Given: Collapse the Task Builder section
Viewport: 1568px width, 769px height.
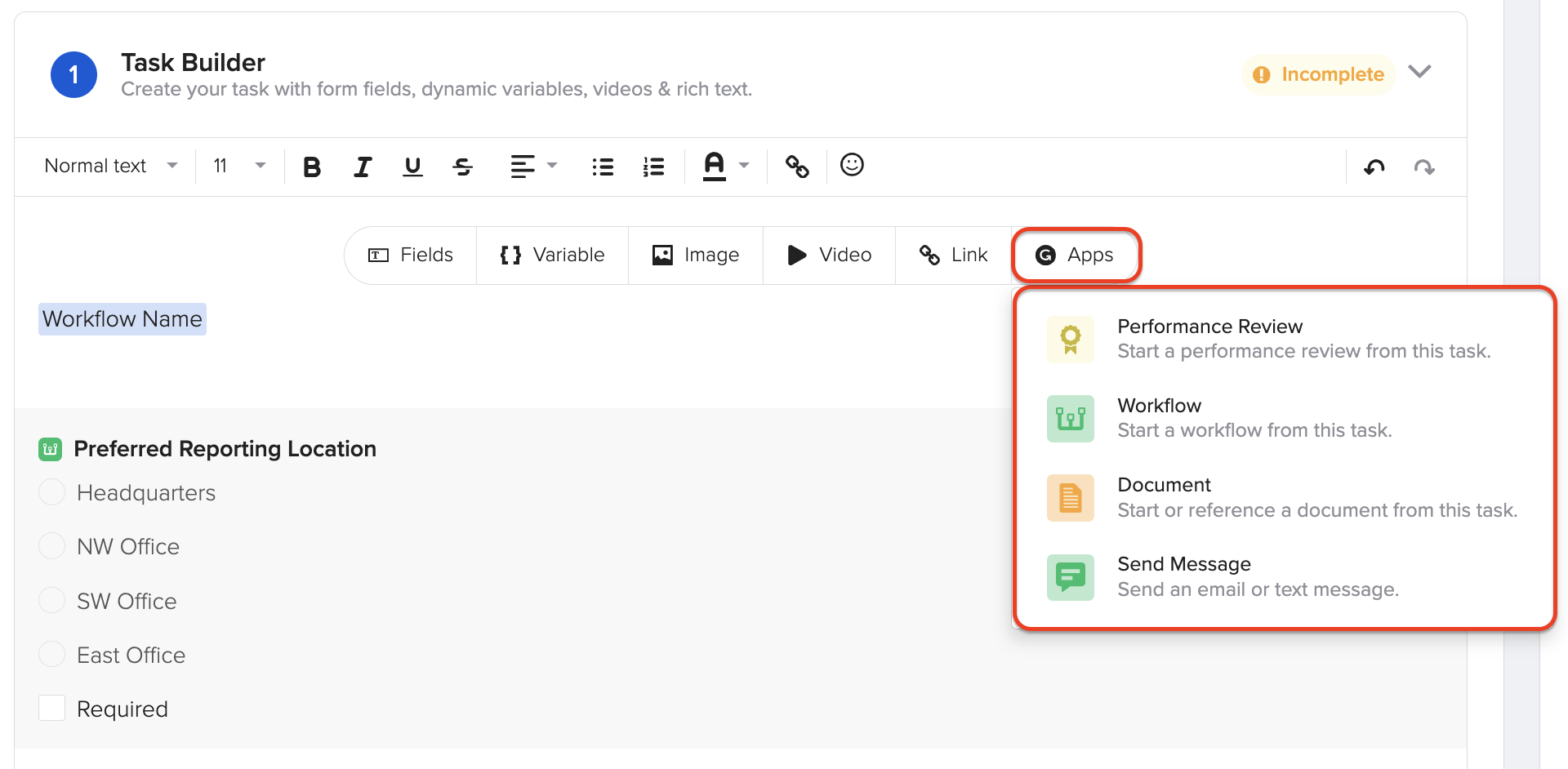Looking at the screenshot, I should (1419, 73).
